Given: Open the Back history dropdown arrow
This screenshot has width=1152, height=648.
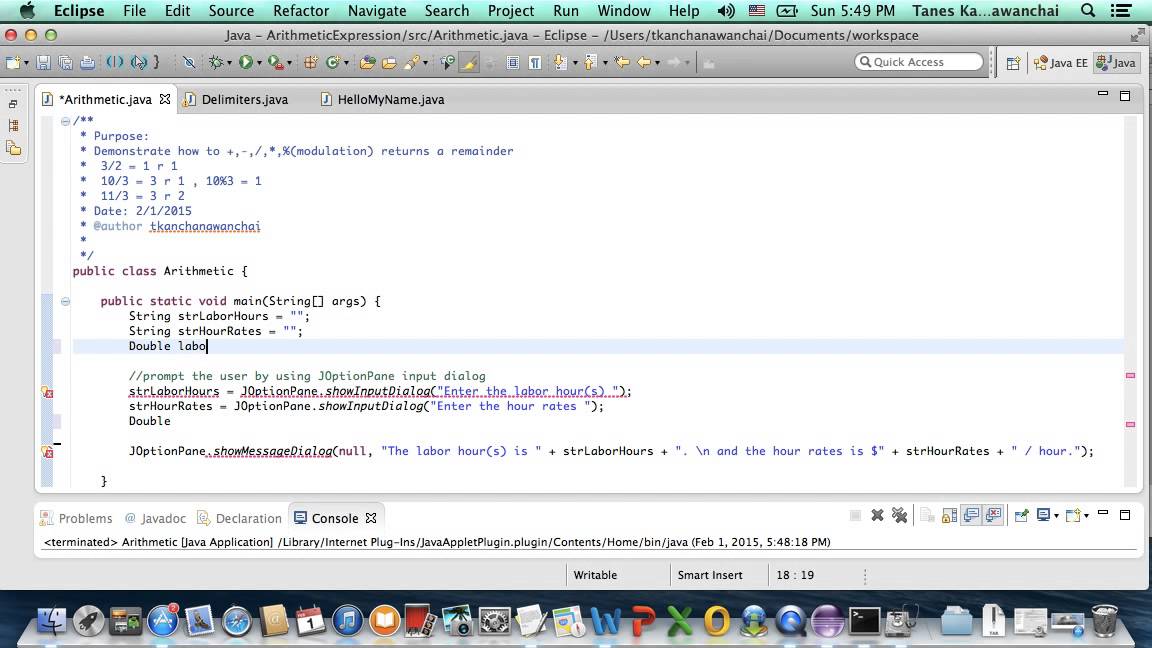Looking at the screenshot, I should coord(658,64).
